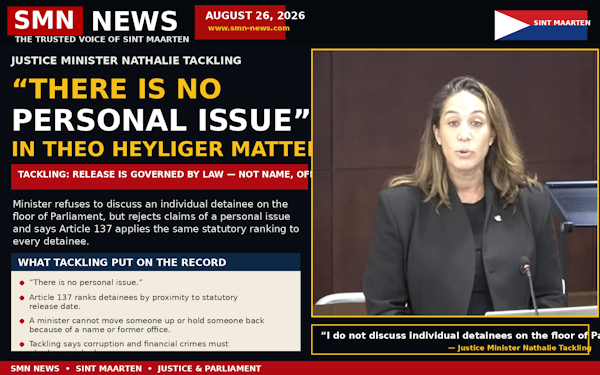
Task: Click the August 26, 2026 date
Action: 255,16
